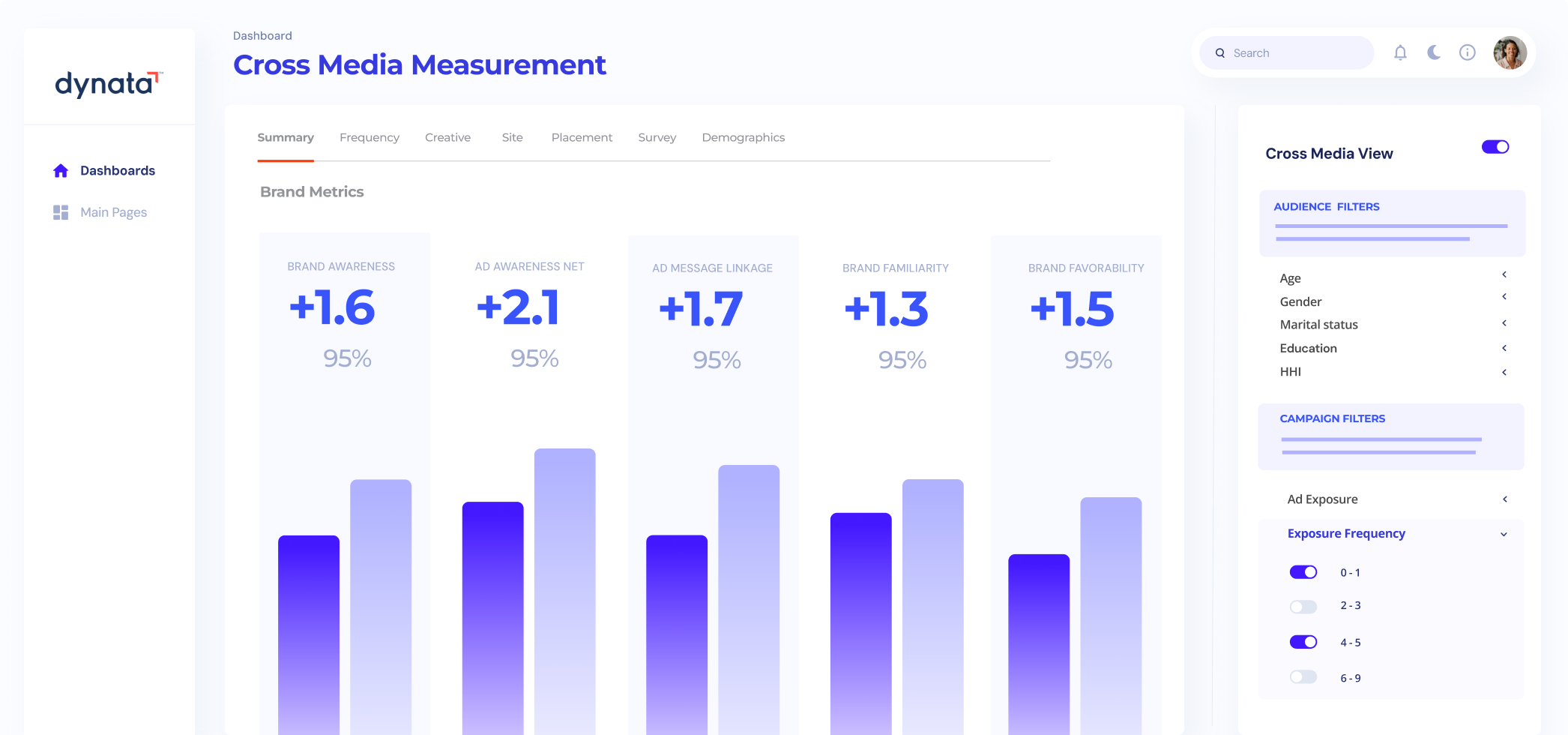
Task: Click the dynata logo
Action: coord(109,83)
